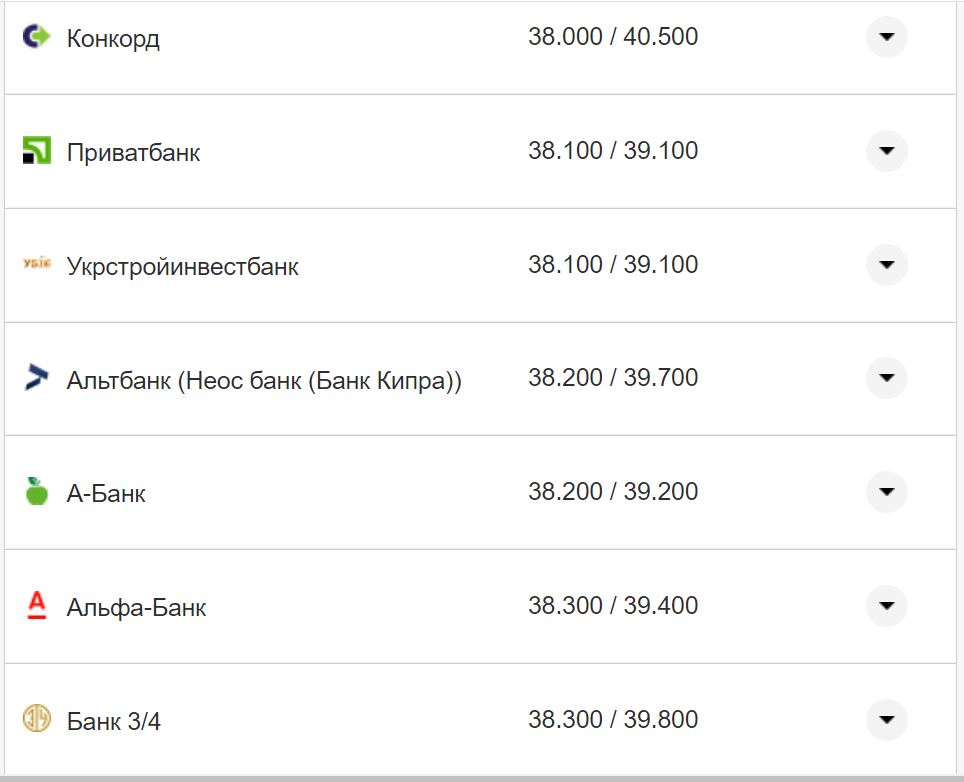Select the Альфа-Банк name text
964x782 pixels.
136,608
